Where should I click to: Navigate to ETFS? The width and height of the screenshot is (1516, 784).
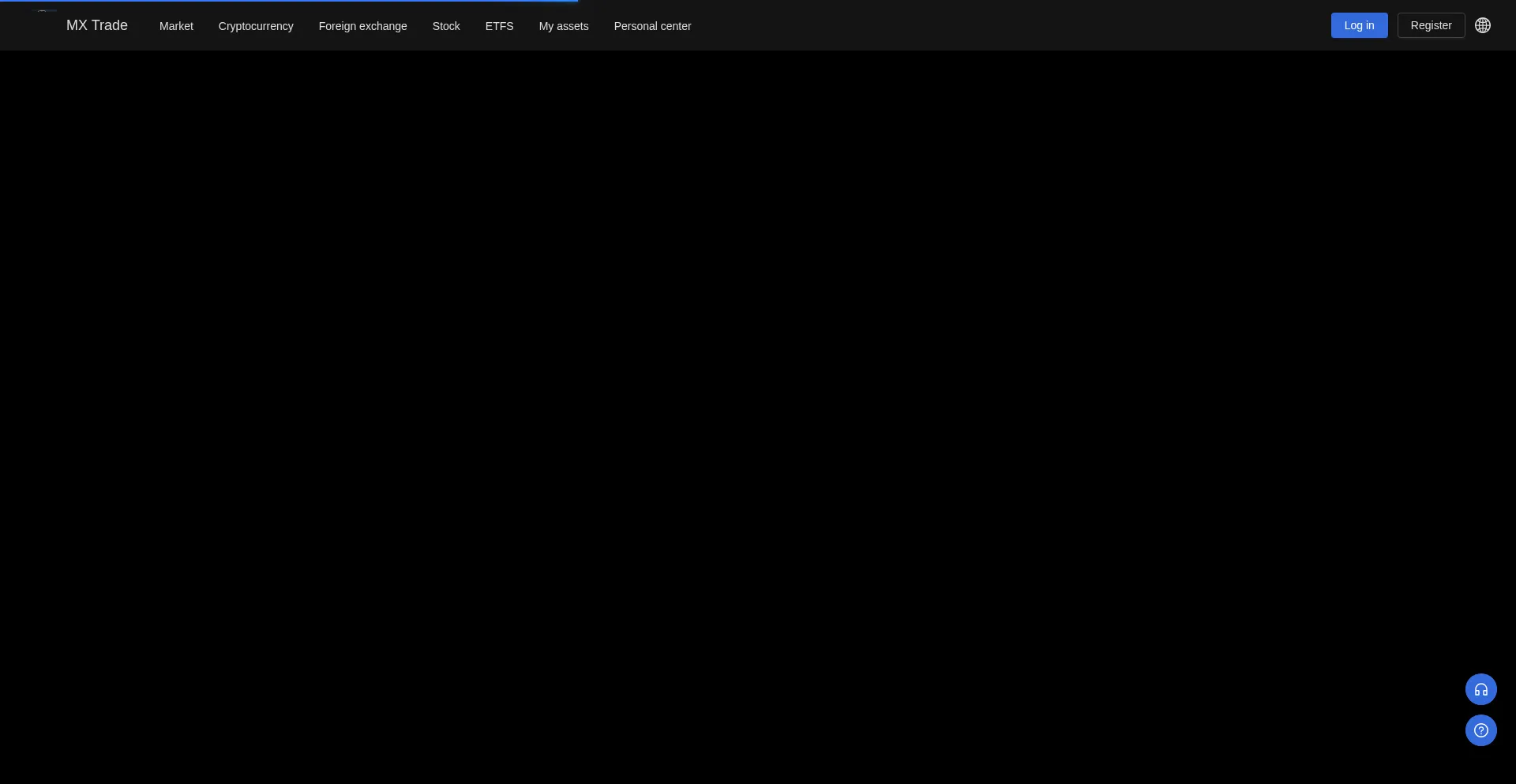point(499,26)
